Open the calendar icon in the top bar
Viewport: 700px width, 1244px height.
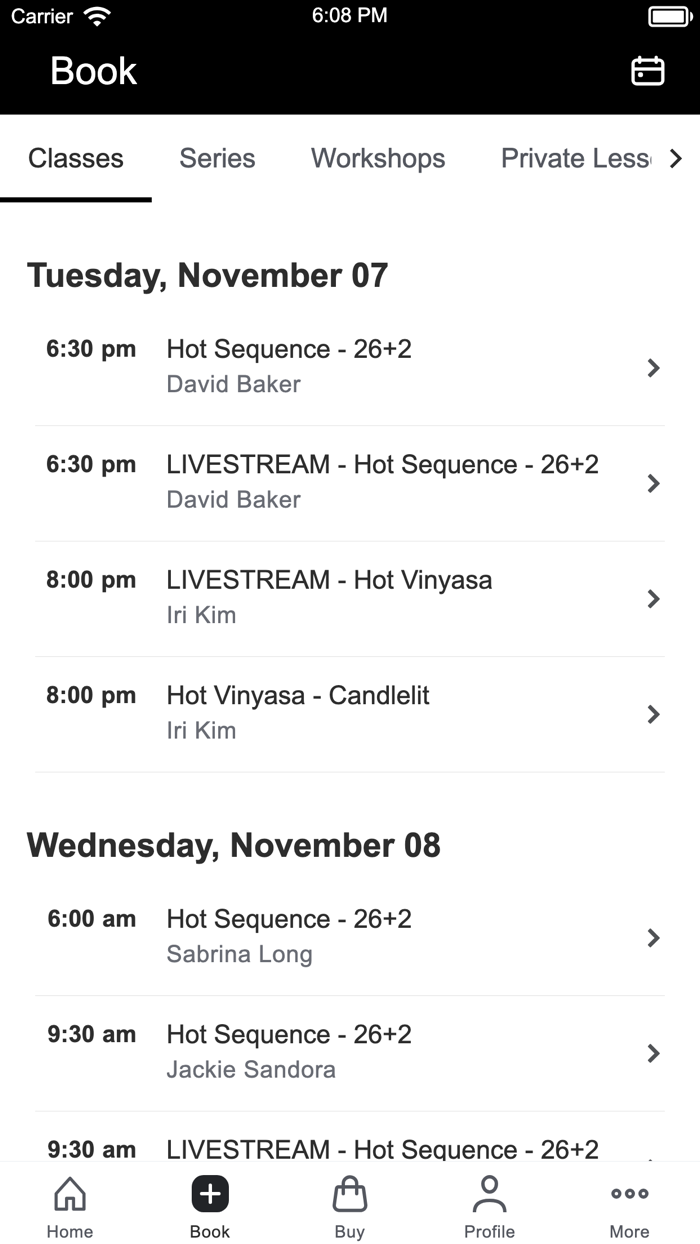pos(647,71)
